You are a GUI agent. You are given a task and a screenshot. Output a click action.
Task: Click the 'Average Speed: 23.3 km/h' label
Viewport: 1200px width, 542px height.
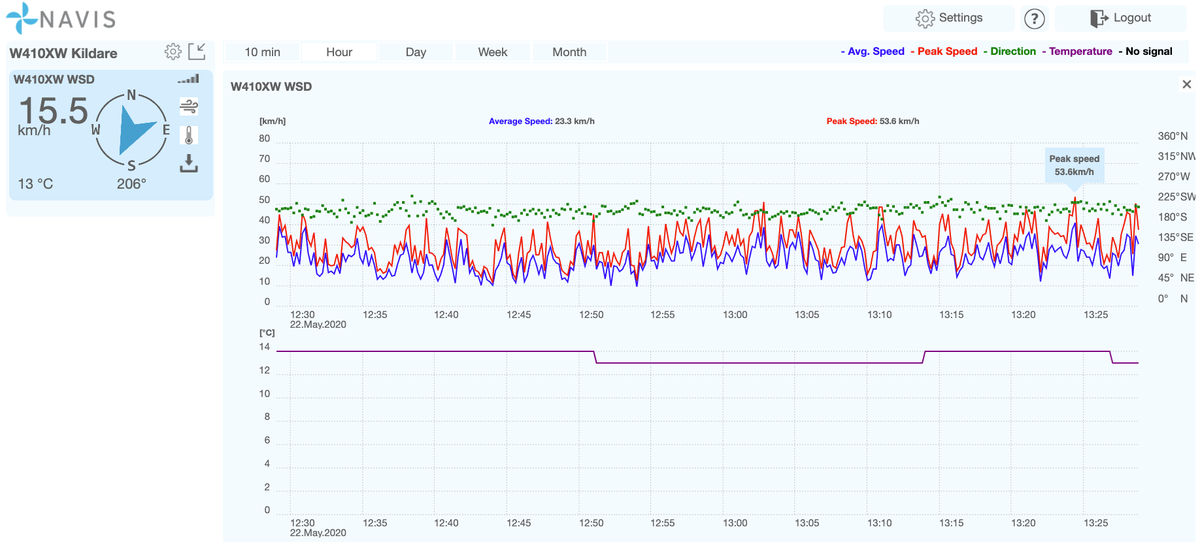pos(541,121)
